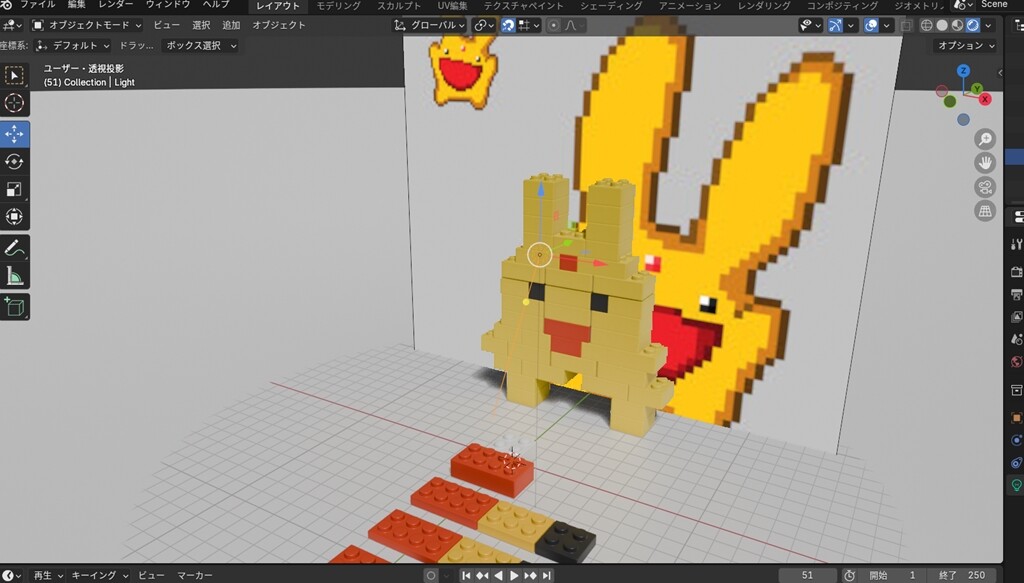Screen dimensions: 1024x583
Task: Open the ボックス選択 dropdown
Action: tap(200, 46)
